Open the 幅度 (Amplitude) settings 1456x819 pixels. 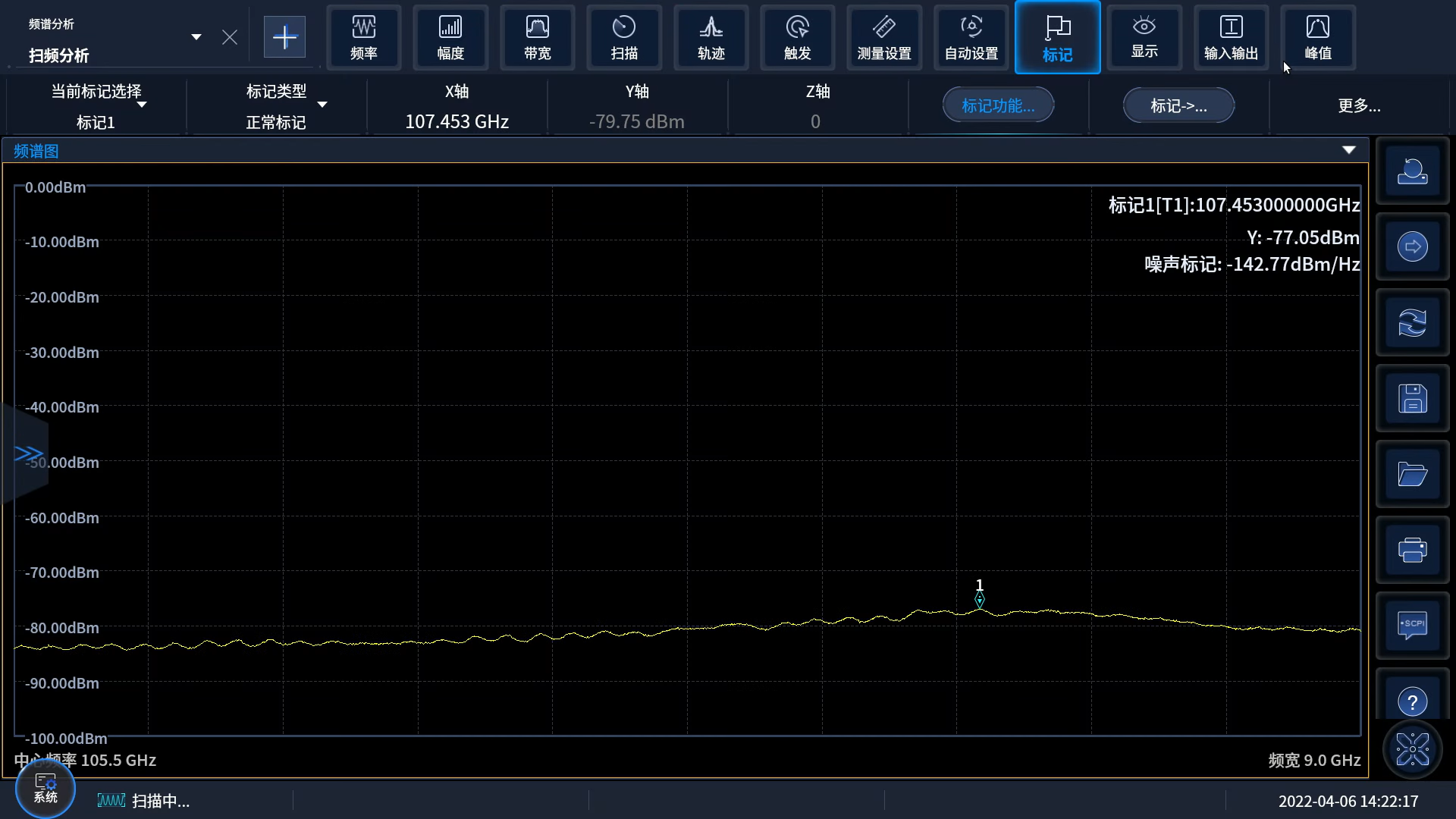pos(450,37)
